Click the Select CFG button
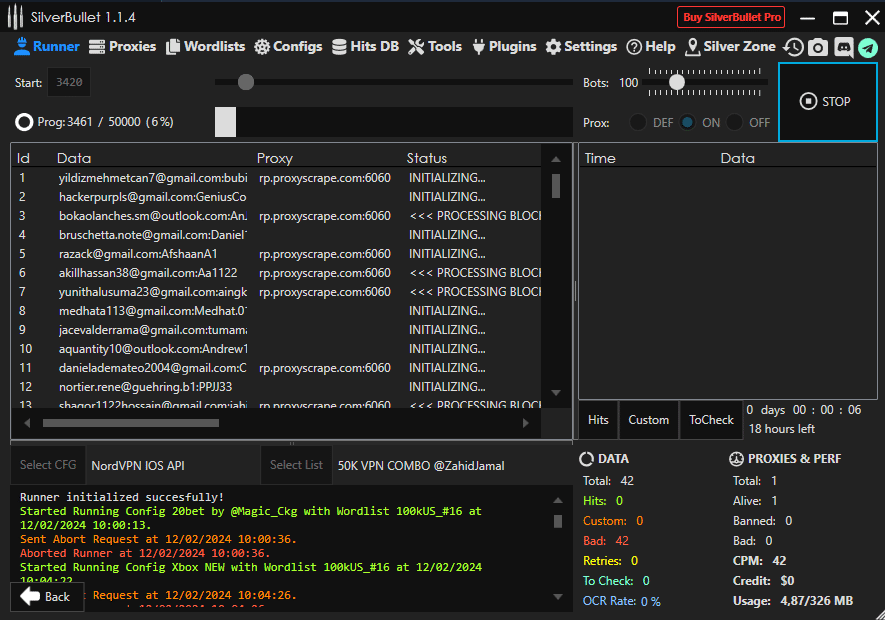885x620 pixels. click(x=48, y=465)
